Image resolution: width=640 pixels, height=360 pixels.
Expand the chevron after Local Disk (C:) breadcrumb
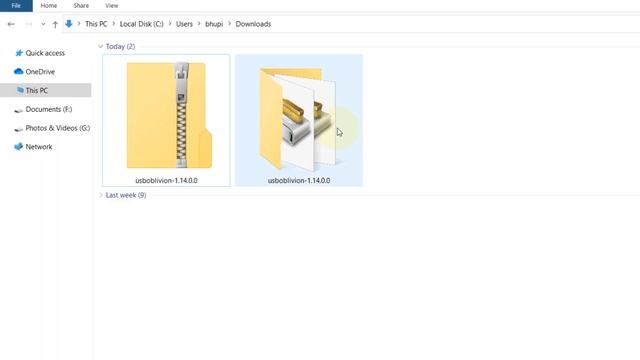pyautogui.click(x=170, y=24)
